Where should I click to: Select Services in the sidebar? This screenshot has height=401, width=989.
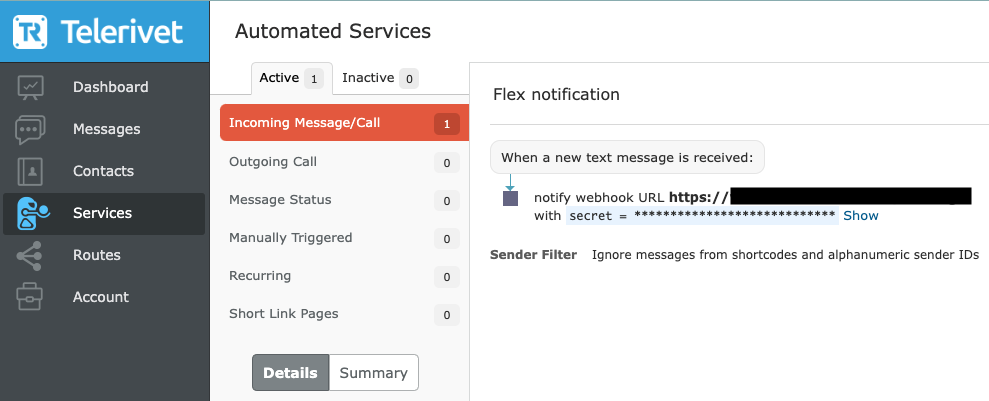102,213
